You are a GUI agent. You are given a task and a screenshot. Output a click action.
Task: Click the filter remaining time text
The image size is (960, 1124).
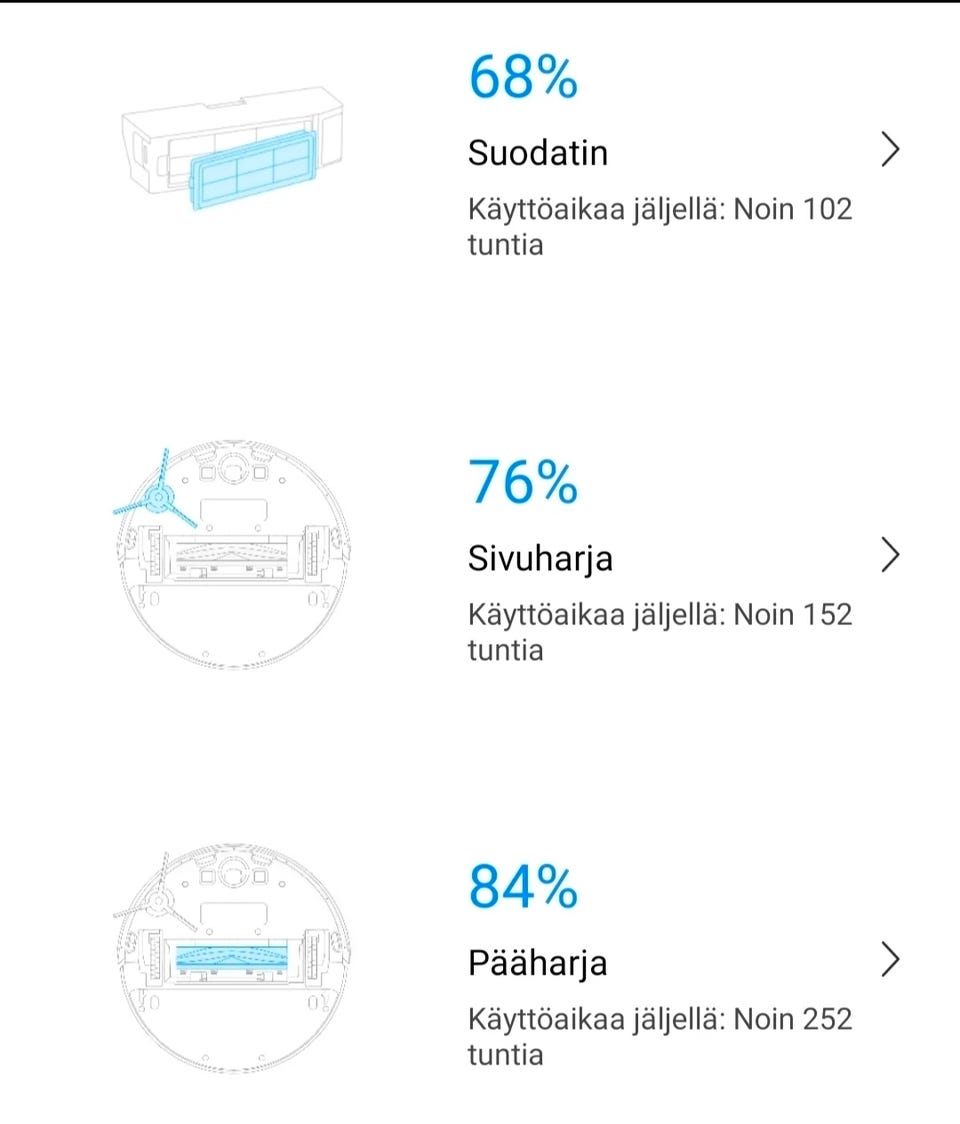(x=660, y=225)
